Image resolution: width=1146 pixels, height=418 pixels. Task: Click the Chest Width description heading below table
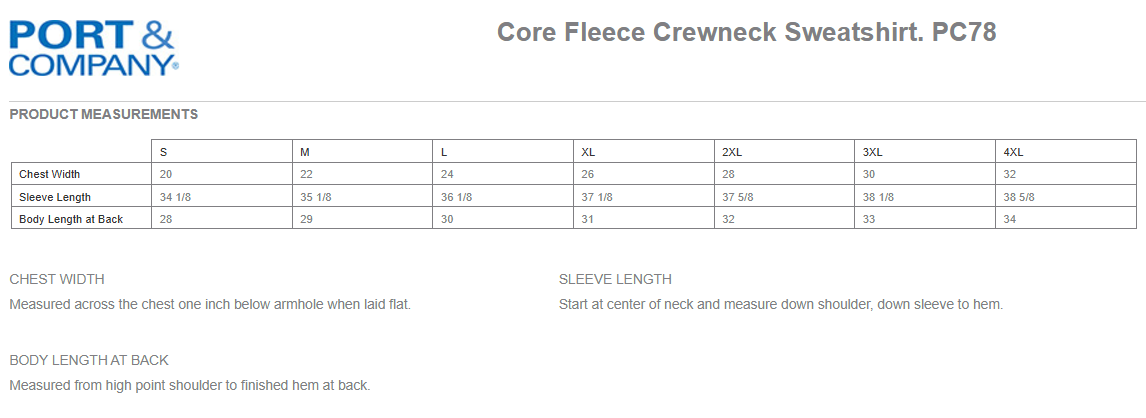[x=57, y=279]
